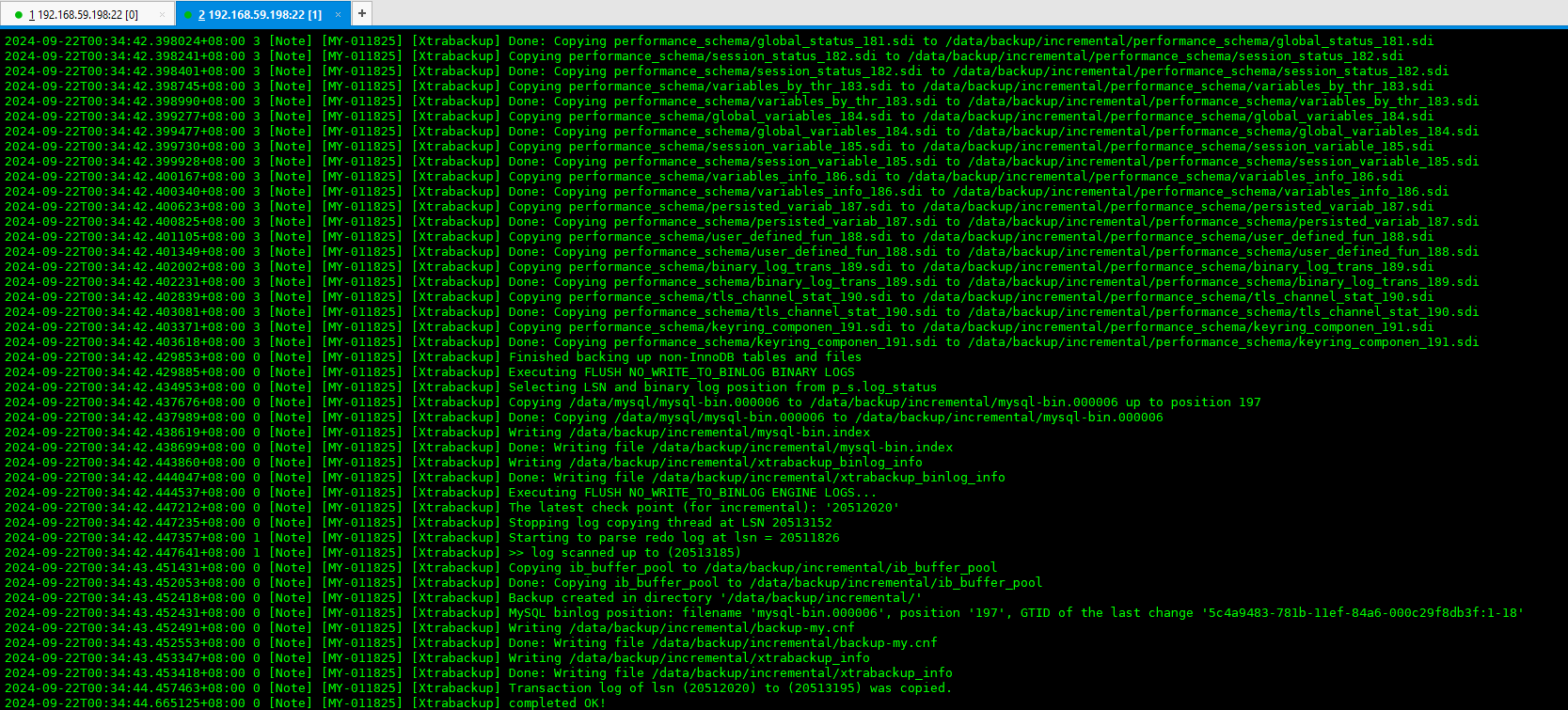Open a new session tab with plus button
The height and width of the screenshot is (710, 1568).
tap(361, 13)
